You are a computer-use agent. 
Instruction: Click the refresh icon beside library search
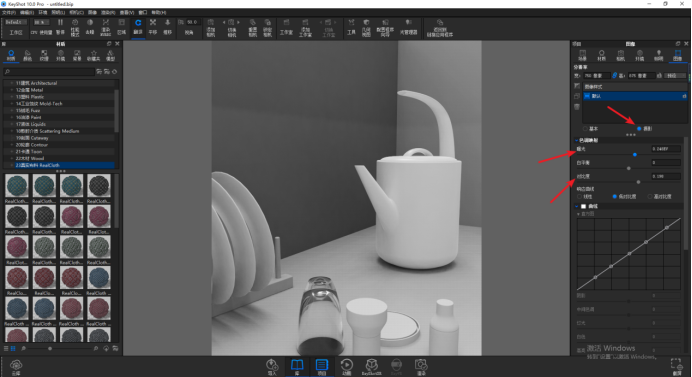(x=115, y=72)
